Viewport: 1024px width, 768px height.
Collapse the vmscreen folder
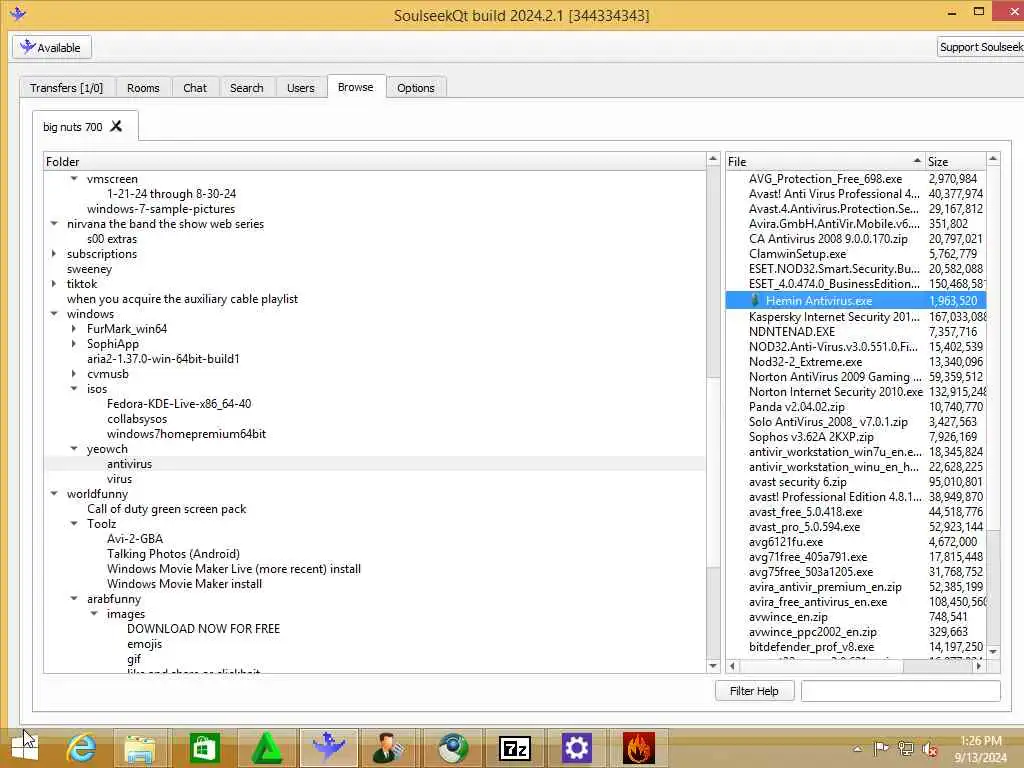74,178
